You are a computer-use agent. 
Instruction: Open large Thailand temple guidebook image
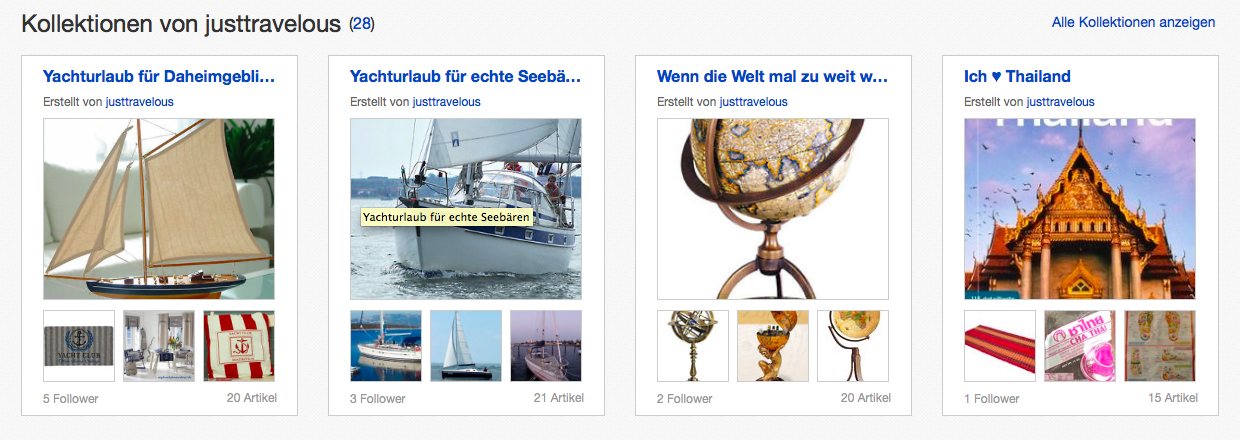point(1080,209)
